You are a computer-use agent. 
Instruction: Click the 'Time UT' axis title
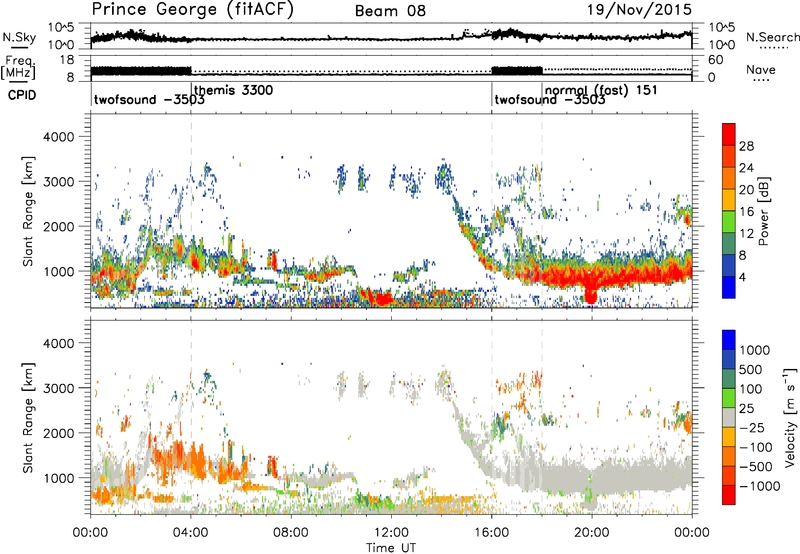[391, 548]
